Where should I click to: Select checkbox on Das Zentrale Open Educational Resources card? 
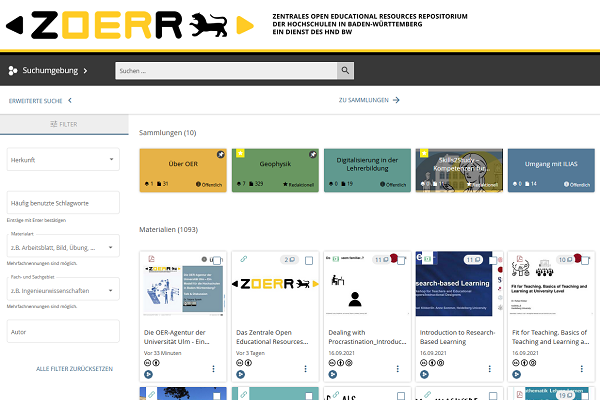[308, 260]
